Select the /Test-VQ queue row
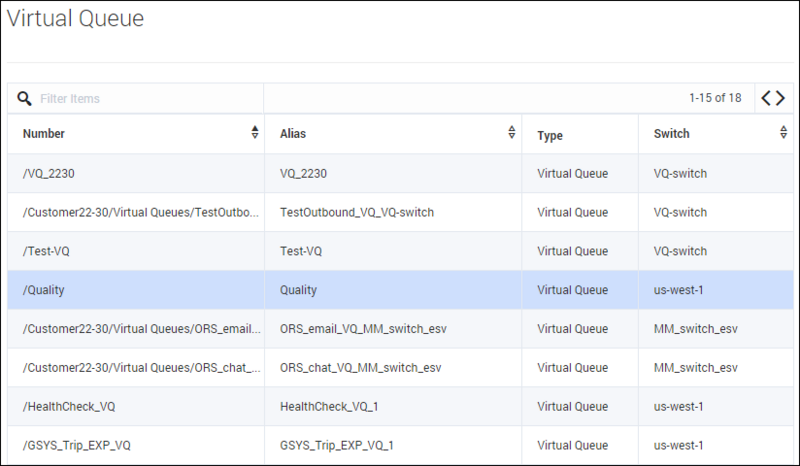The image size is (800, 466). click(x=401, y=251)
